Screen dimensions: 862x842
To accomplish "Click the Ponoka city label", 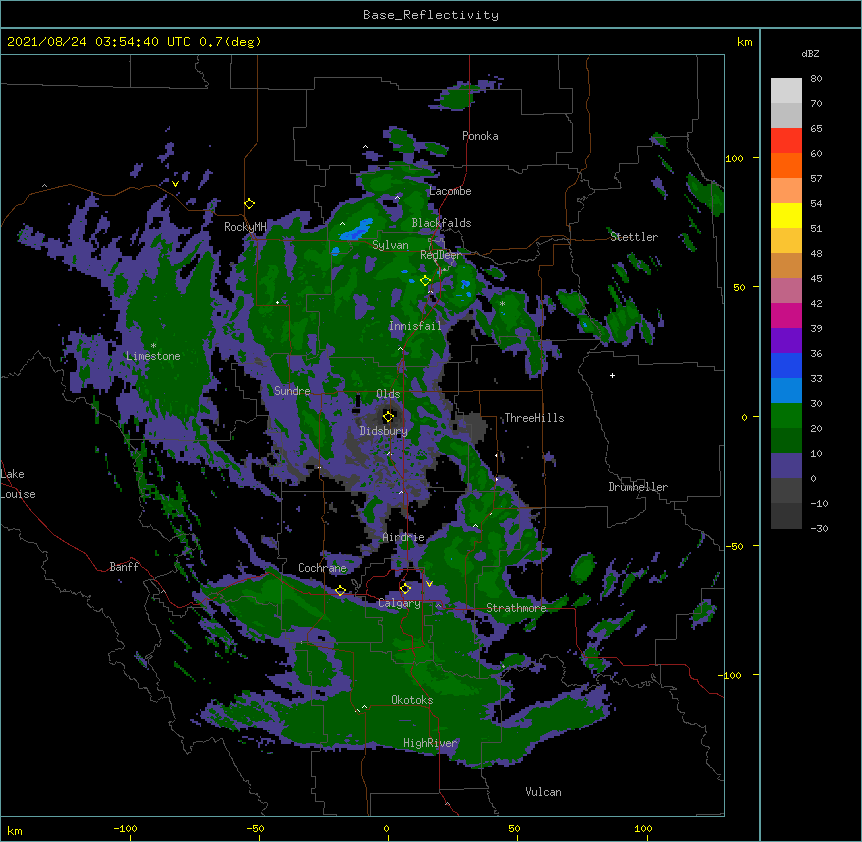I will point(480,136).
